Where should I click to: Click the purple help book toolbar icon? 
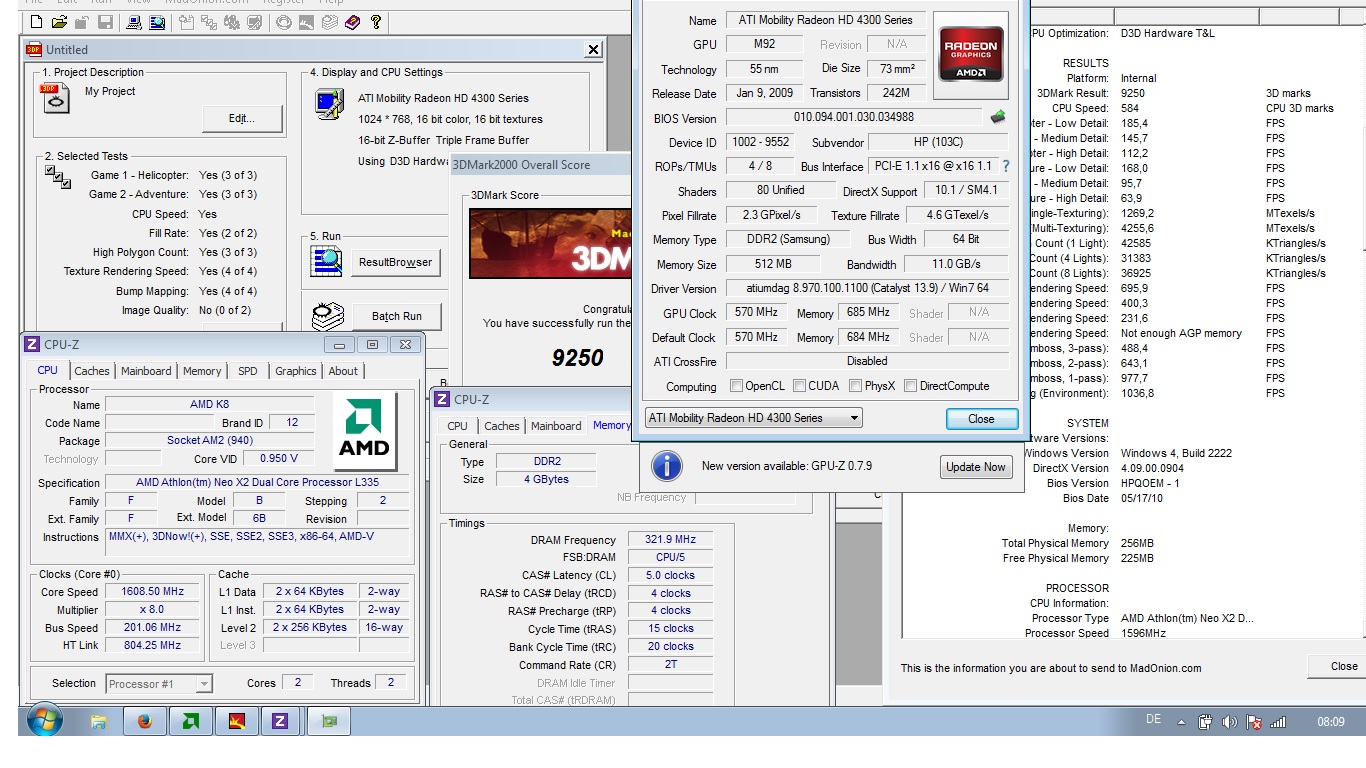[352, 21]
